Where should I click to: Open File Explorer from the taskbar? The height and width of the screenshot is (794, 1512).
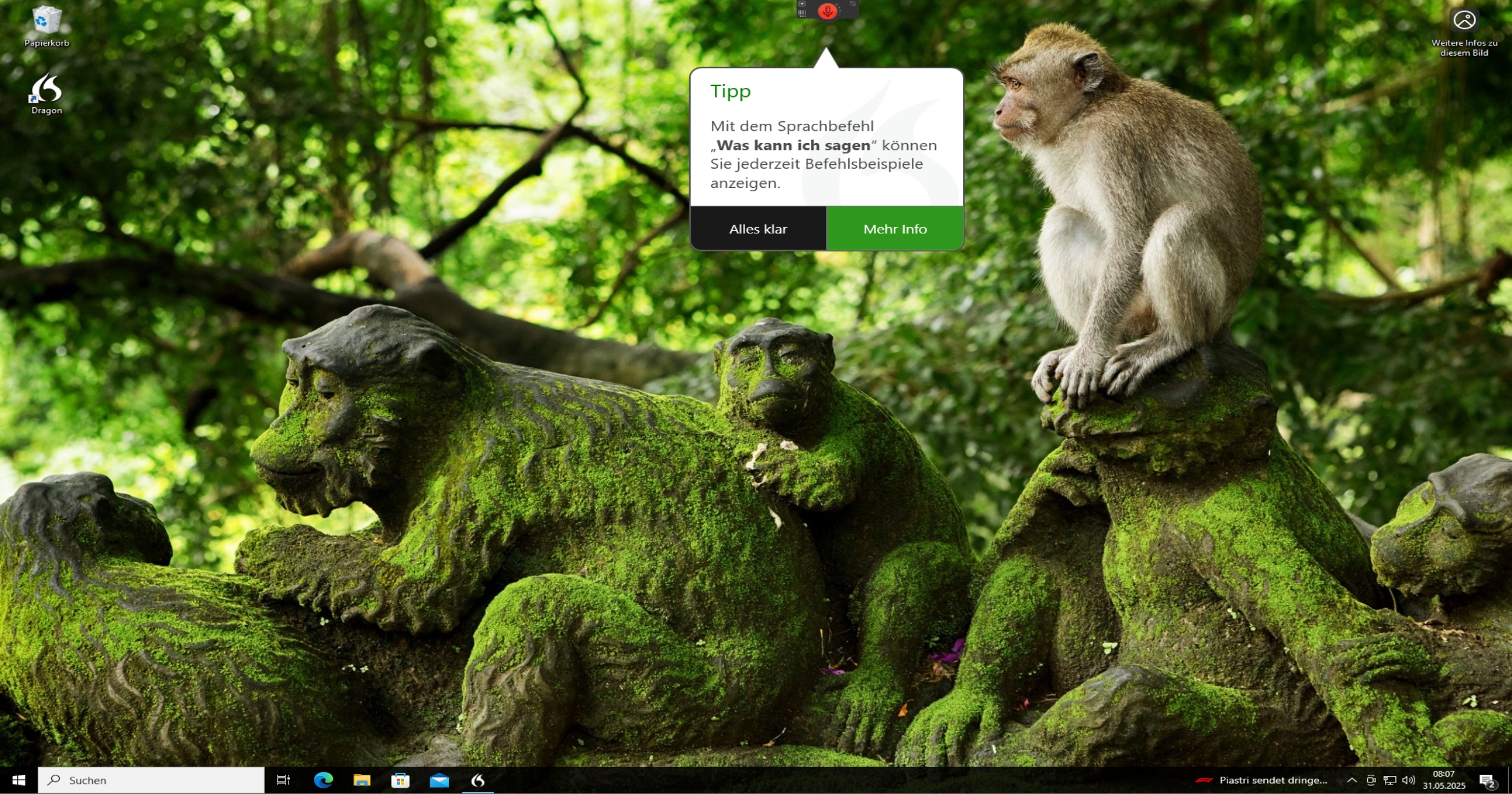(362, 780)
